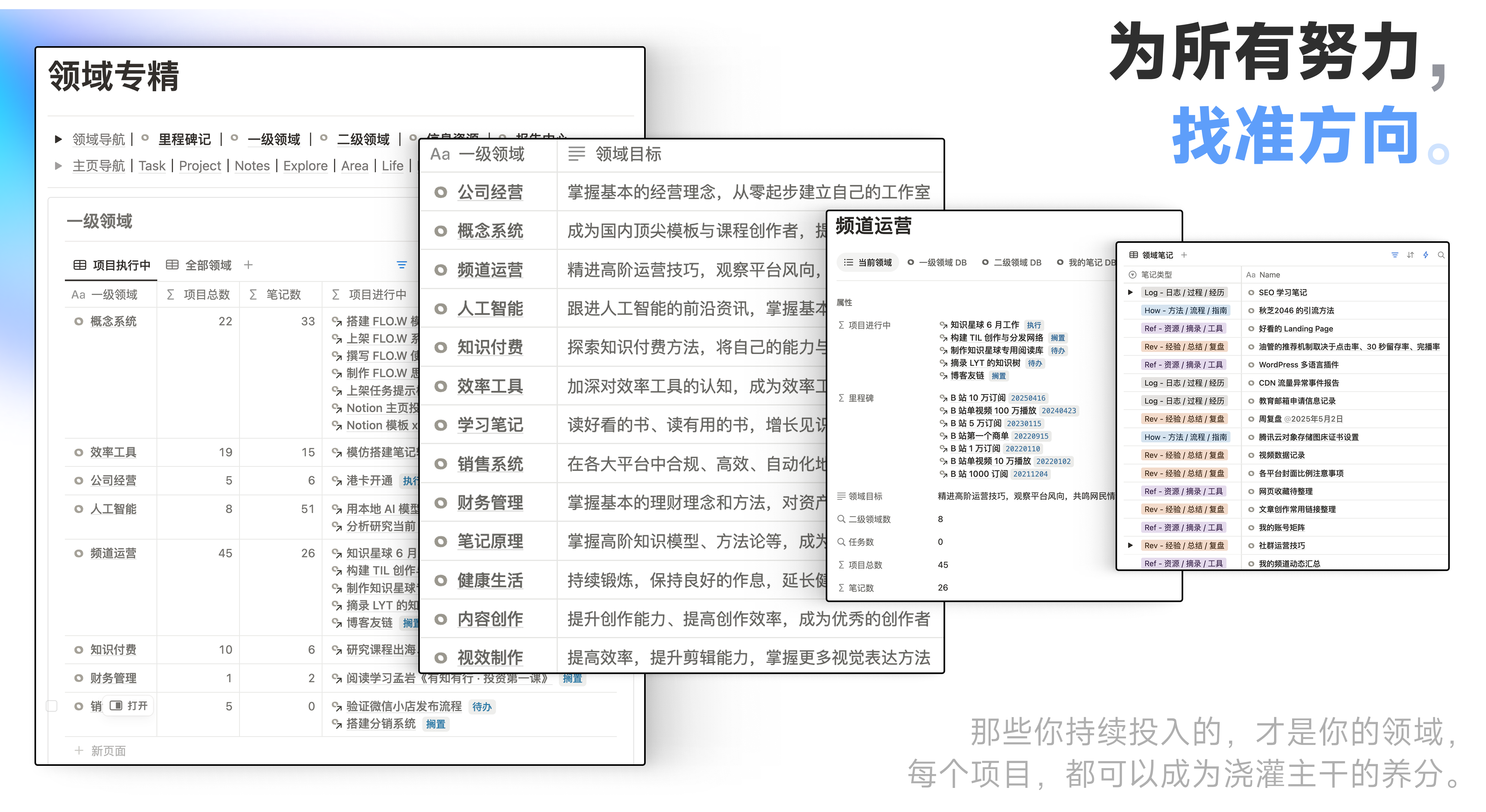This screenshot has width=1486, height=812.
Task: Click sort icon in 领域笔记 panel
Action: pos(1410,255)
